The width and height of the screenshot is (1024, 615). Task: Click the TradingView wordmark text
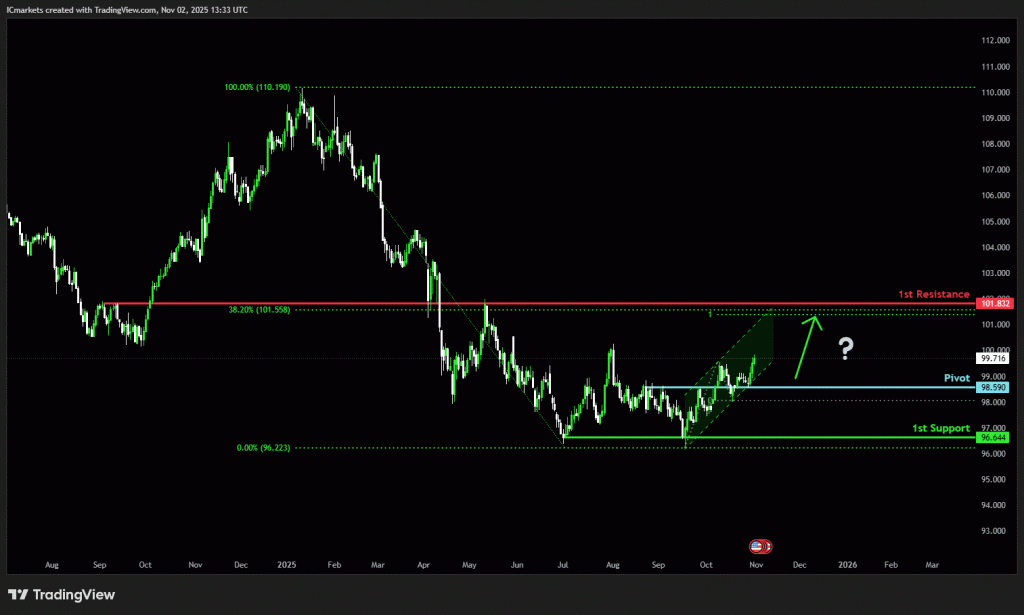[74, 595]
